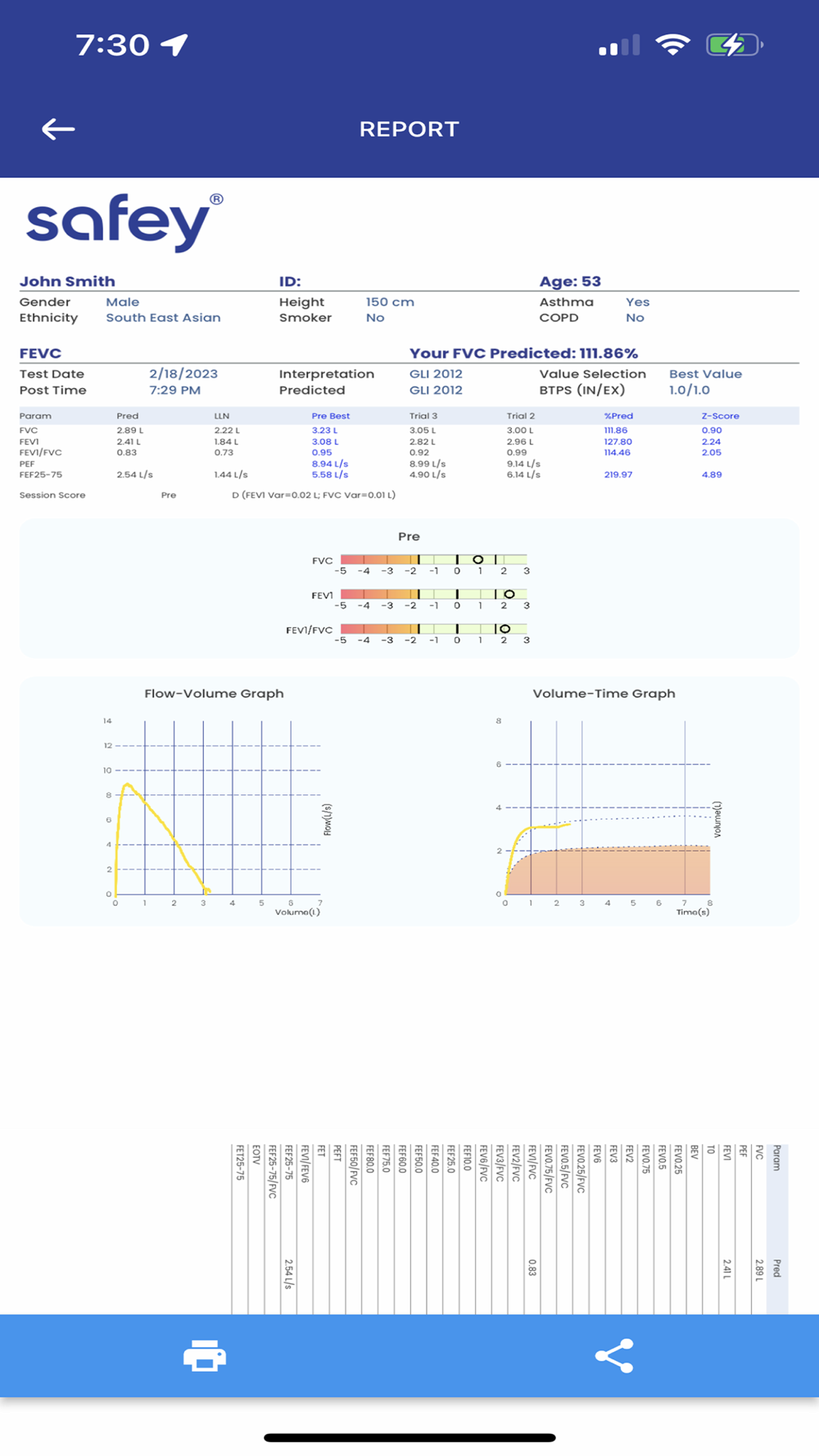Tap the PEF Pre Best value 8.94 L/s

pos(330,463)
